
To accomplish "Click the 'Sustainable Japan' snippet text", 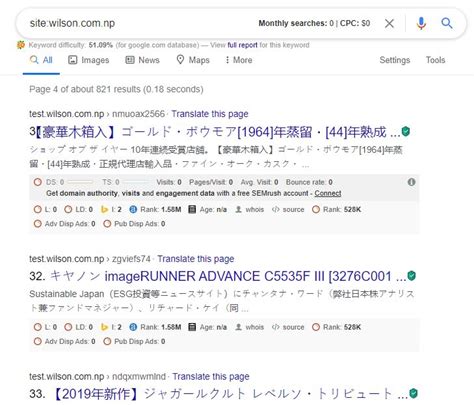I will [66, 294].
